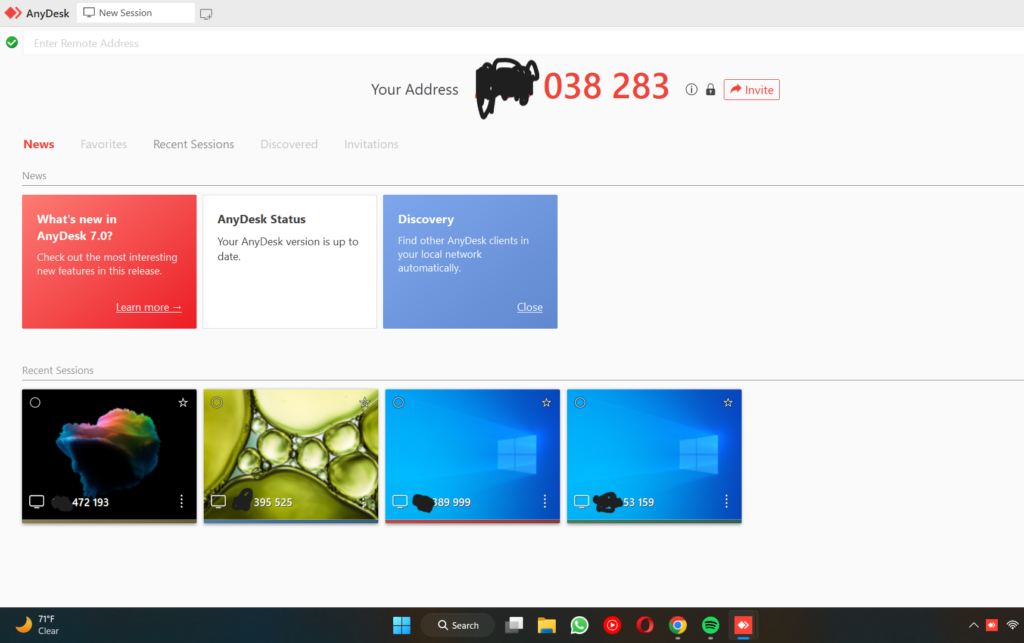Click Learn more on AnyDesk 7.0 card
Viewport: 1024px width, 643px height.
148,307
